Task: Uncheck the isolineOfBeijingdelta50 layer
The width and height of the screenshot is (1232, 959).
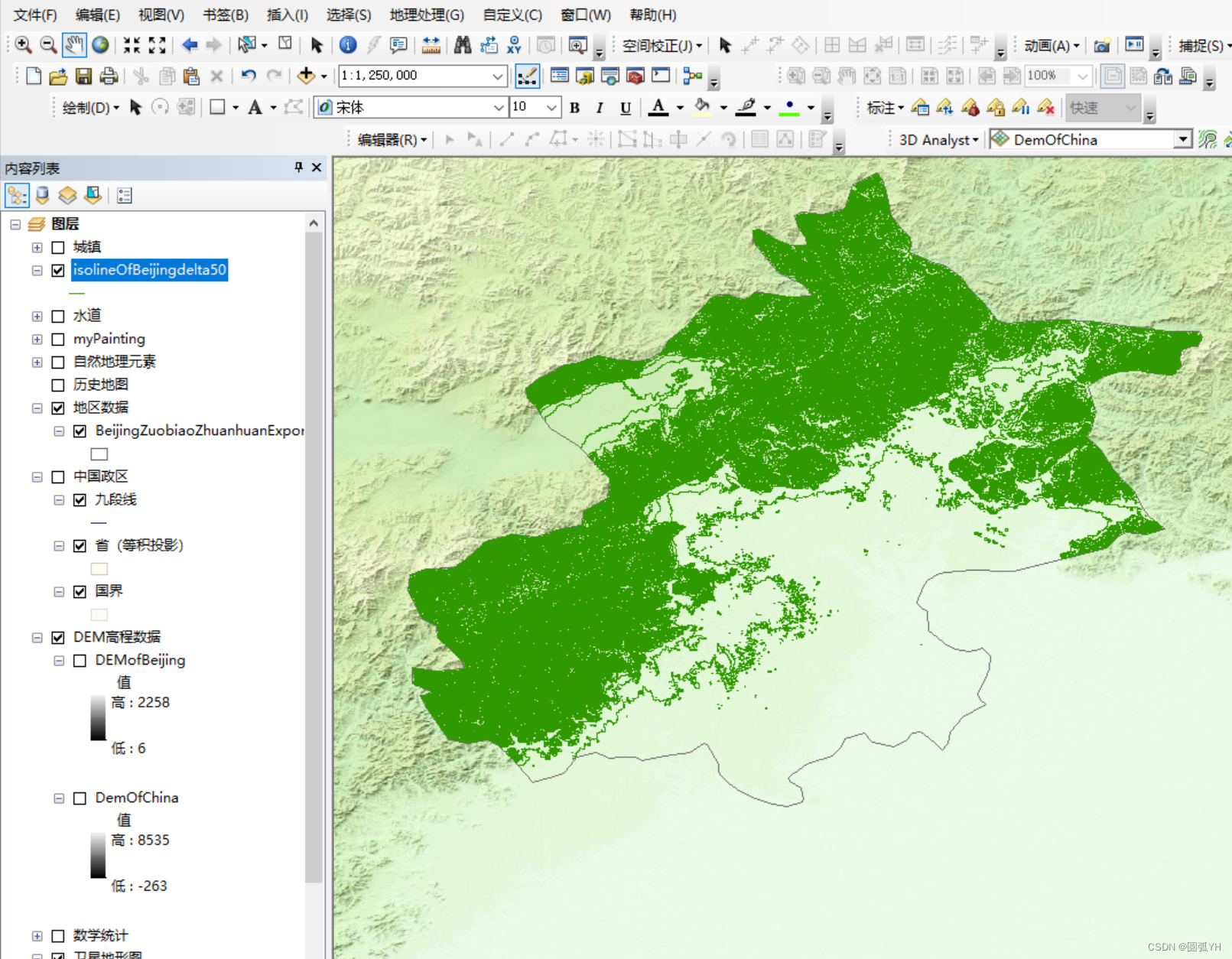Action: click(58, 270)
